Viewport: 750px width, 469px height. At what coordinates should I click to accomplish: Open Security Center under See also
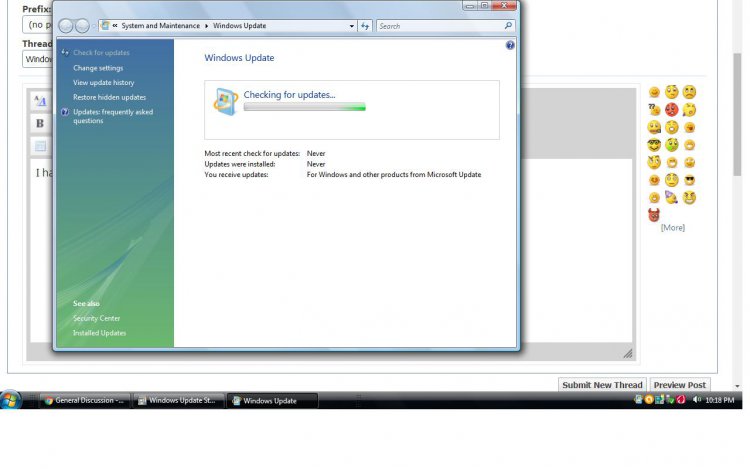tap(96, 318)
